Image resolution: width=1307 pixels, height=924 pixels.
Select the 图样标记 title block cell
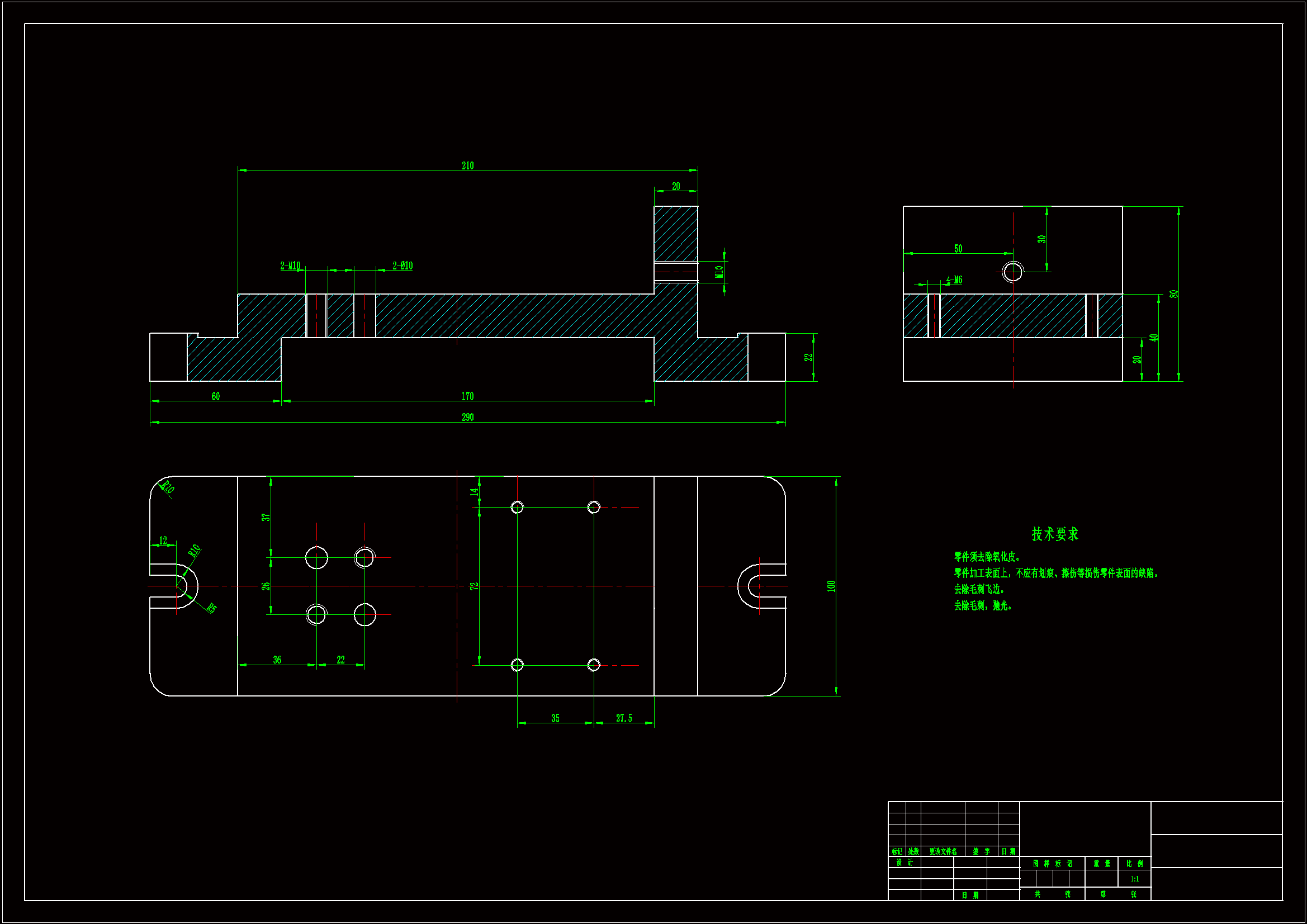pyautogui.click(x=1053, y=864)
